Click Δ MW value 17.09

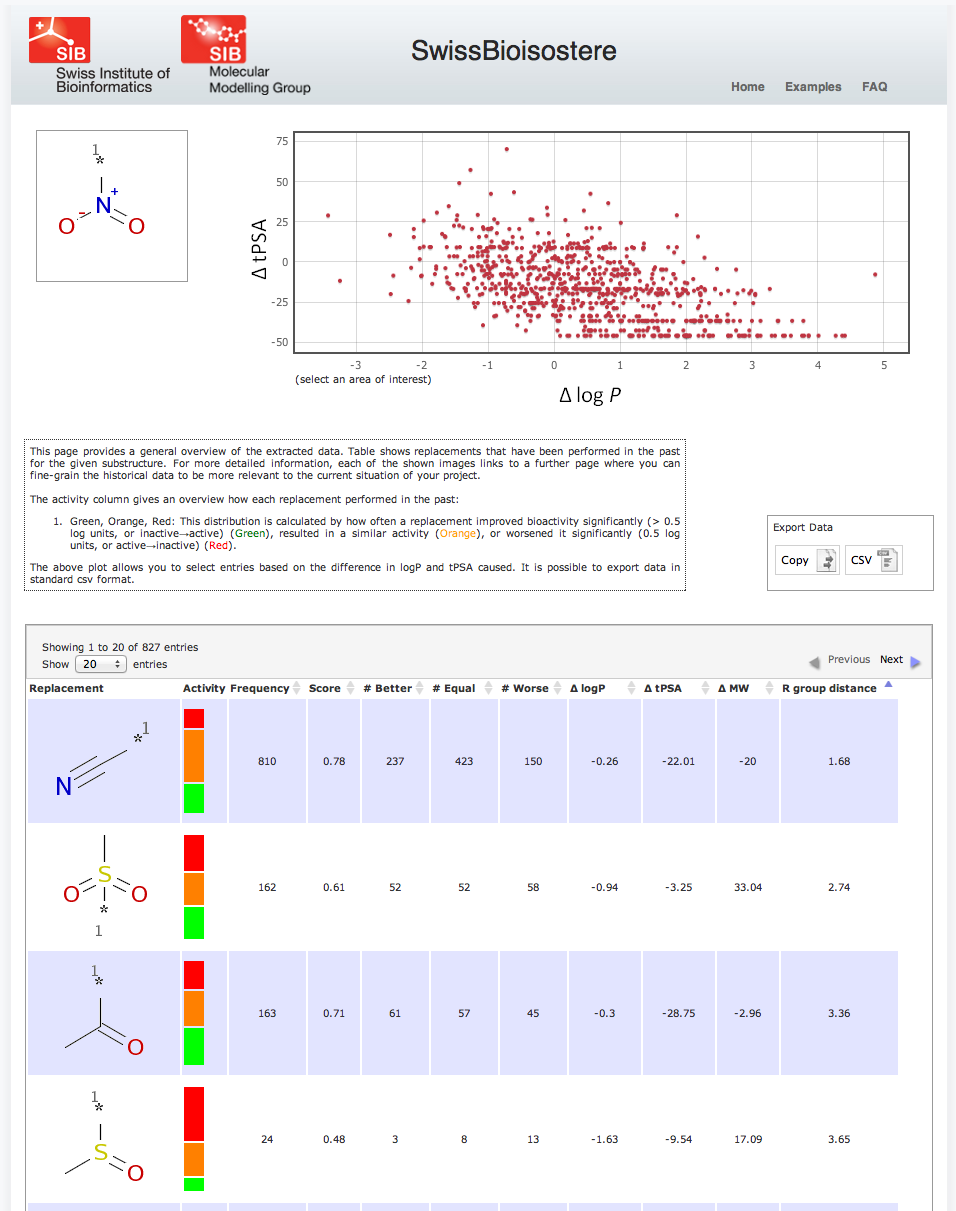point(748,1139)
